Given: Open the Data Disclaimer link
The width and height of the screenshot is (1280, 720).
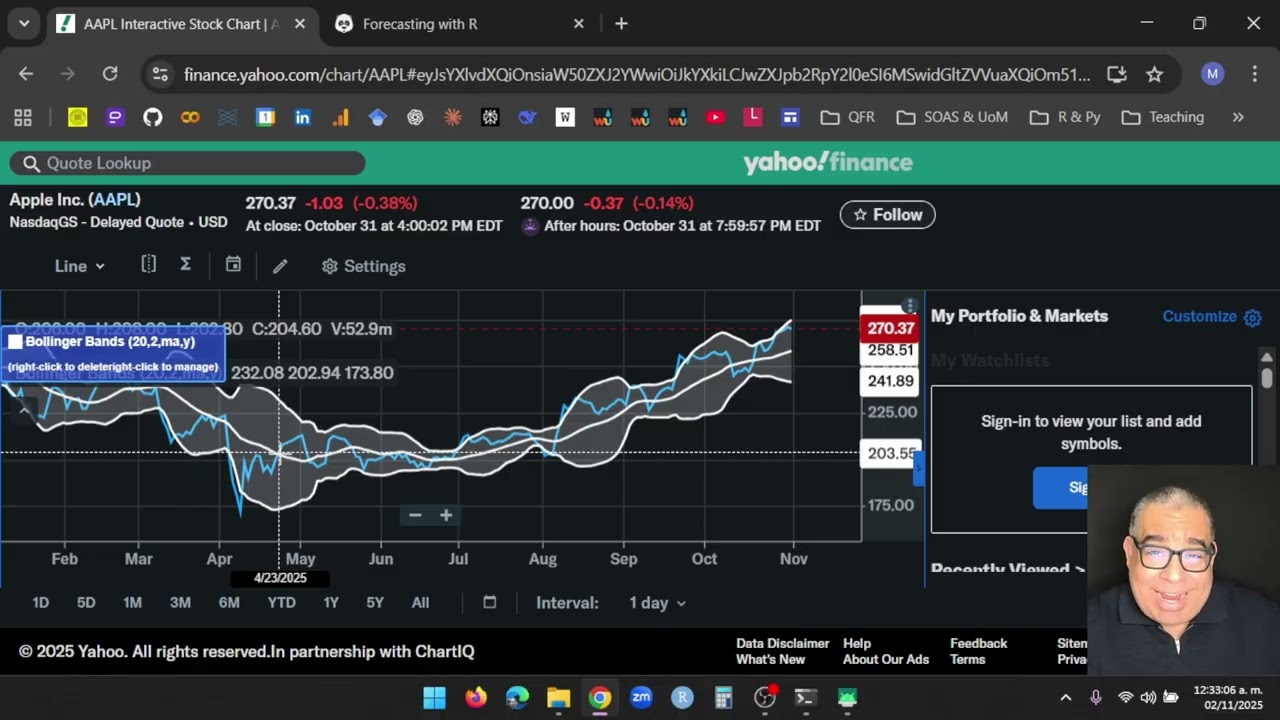Looking at the screenshot, I should click(x=783, y=644).
